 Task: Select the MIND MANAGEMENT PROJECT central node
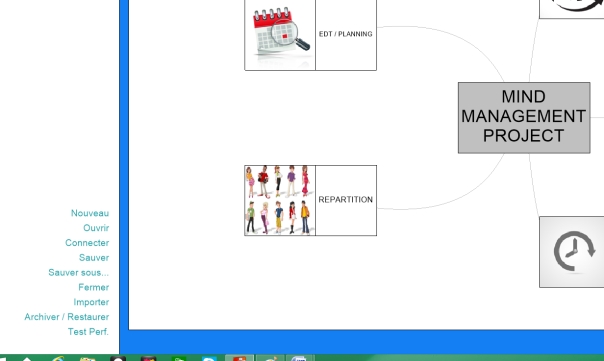pos(524,118)
